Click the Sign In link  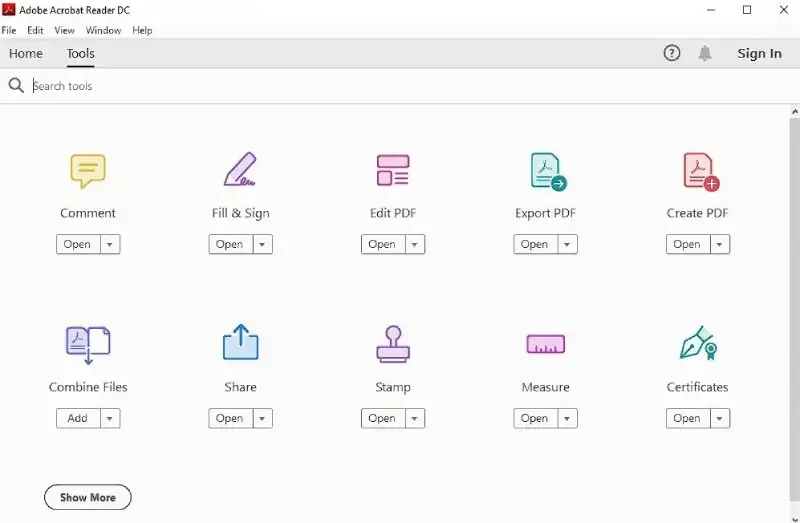759,54
